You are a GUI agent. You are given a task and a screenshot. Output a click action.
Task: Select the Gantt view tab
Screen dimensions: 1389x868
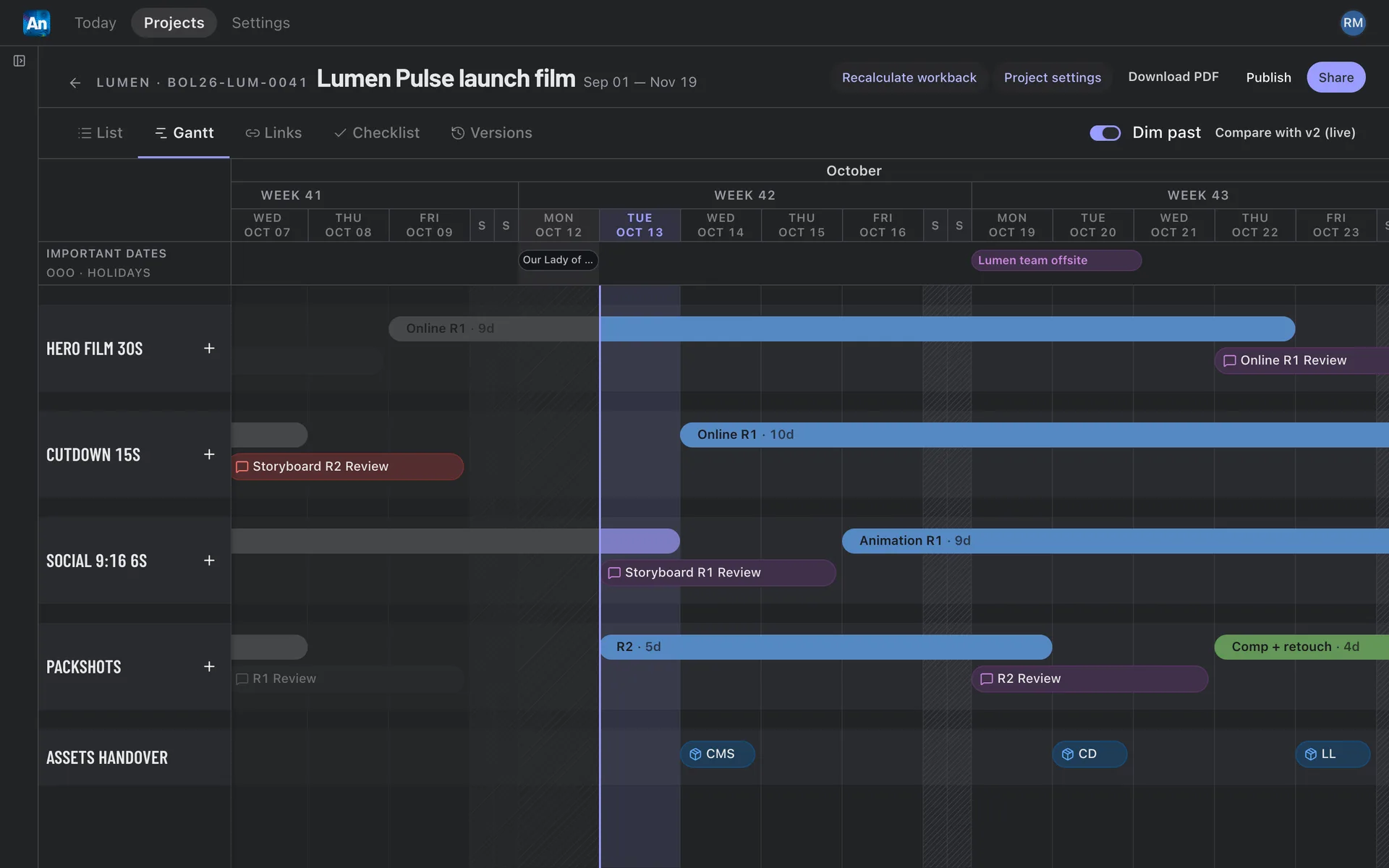point(184,133)
